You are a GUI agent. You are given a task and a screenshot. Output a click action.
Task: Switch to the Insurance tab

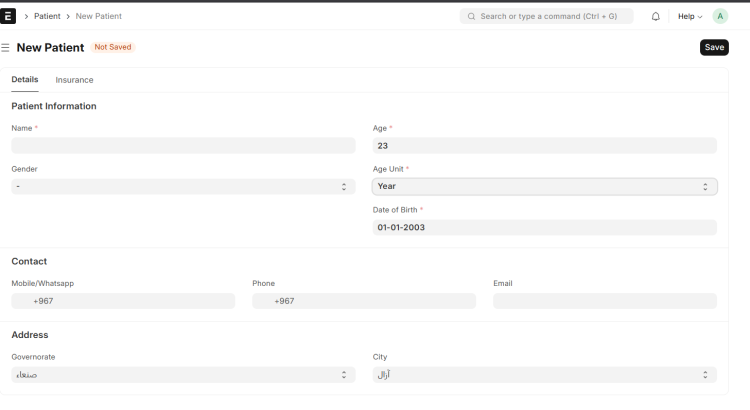[x=74, y=80]
